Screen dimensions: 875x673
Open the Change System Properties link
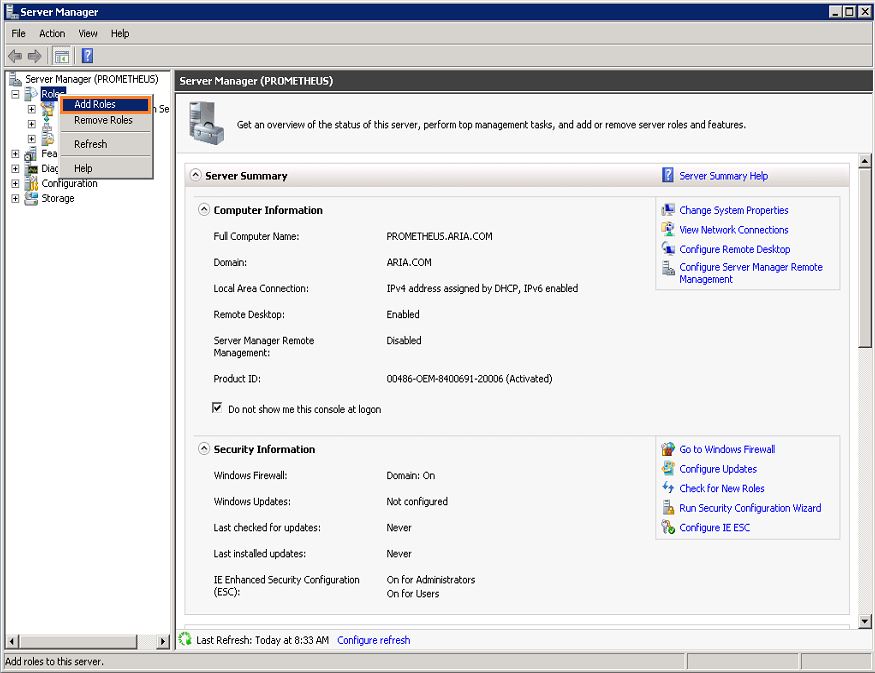pos(733,210)
